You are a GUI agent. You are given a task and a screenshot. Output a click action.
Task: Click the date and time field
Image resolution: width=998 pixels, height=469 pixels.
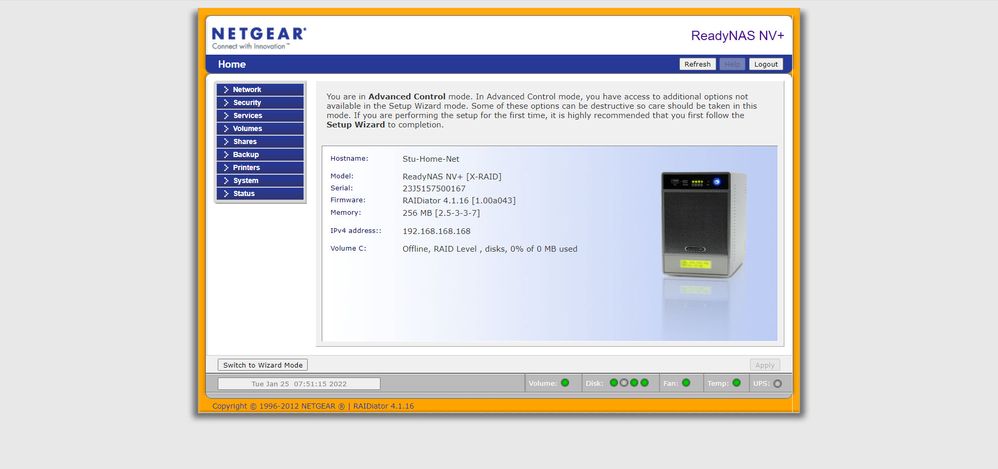(x=299, y=384)
